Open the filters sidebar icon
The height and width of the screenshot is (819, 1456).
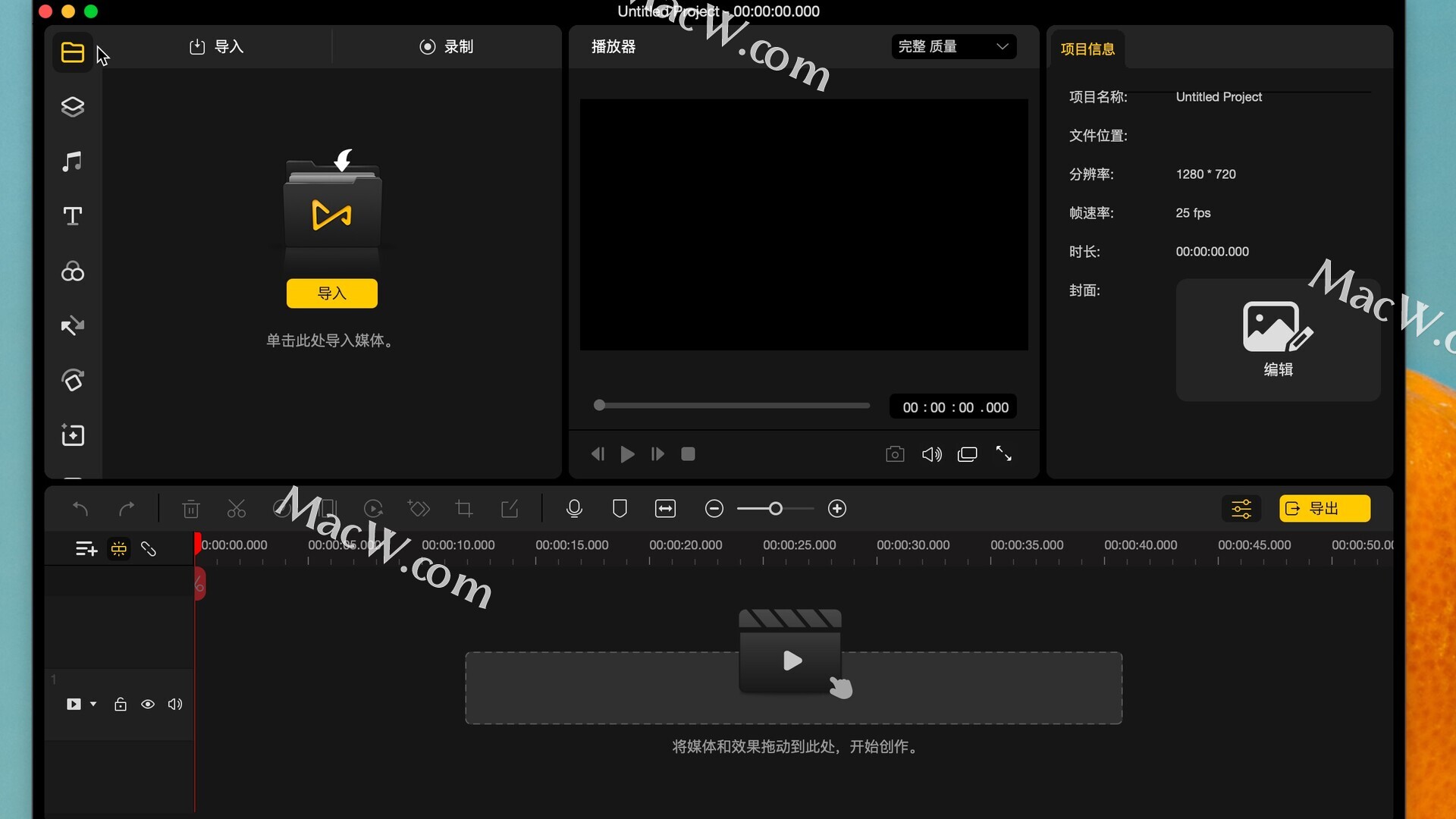pyautogui.click(x=73, y=271)
